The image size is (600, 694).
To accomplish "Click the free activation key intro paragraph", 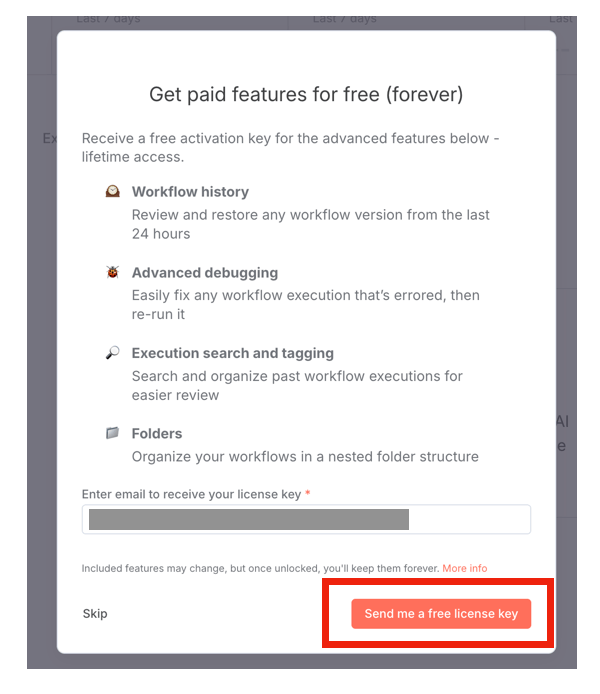I will point(290,148).
